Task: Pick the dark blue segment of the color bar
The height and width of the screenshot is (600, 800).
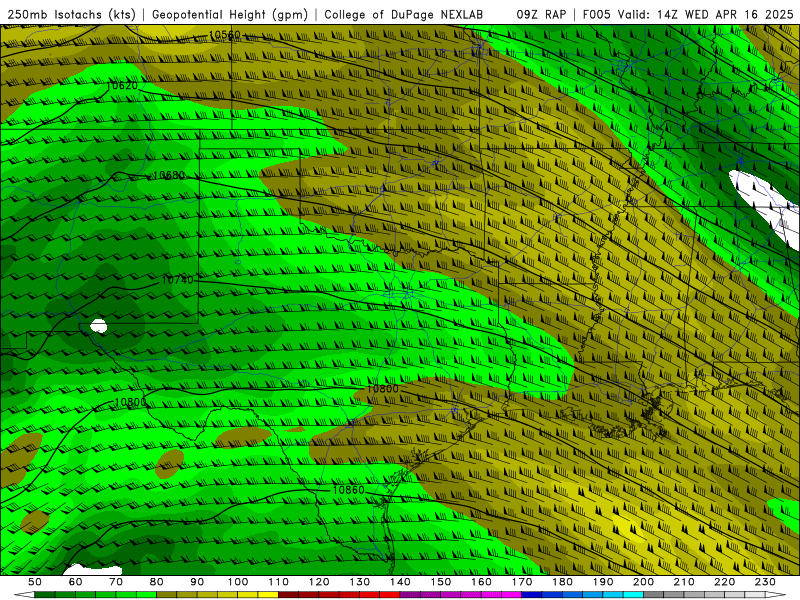Action: click(x=531, y=595)
